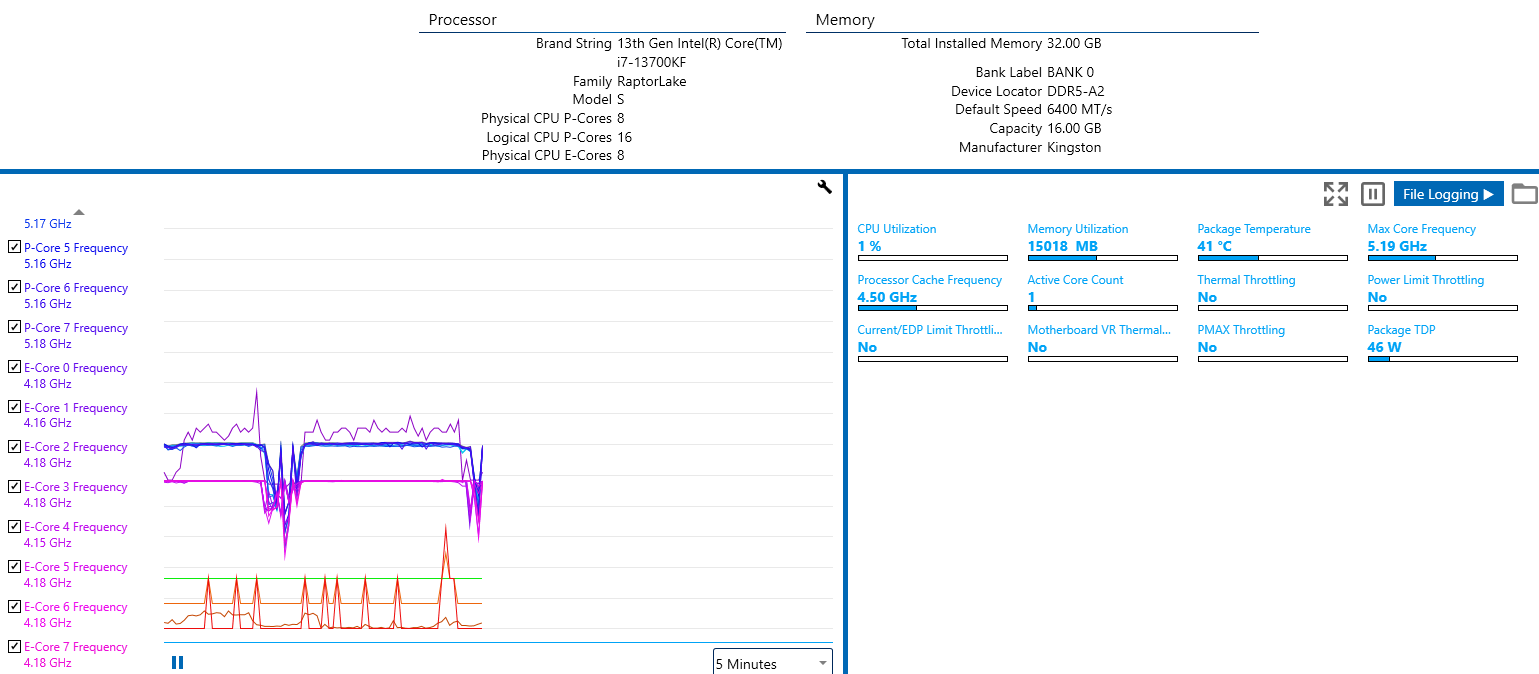The image size is (1539, 674).
Task: Toggle E-Core 0 Frequency checkbox
Action: click(x=14, y=367)
